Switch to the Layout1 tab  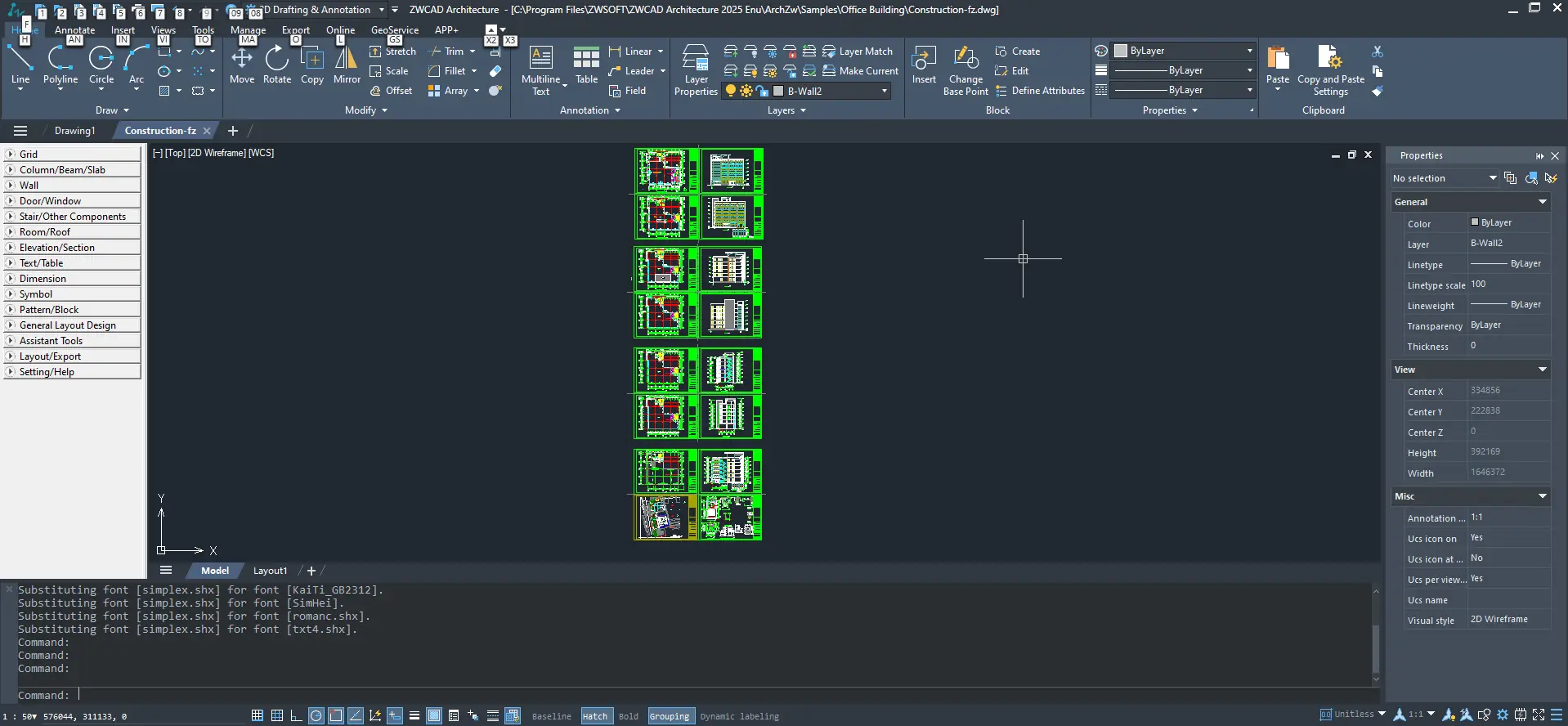[270, 571]
